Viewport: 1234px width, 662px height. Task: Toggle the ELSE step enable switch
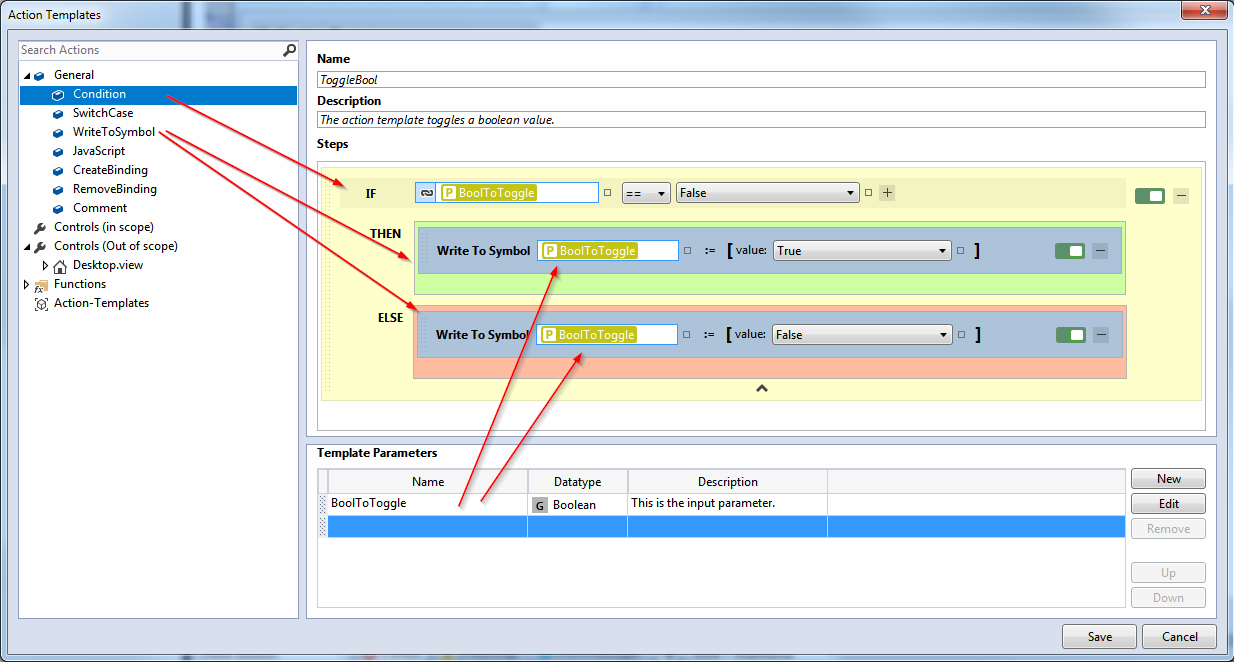(x=1070, y=335)
